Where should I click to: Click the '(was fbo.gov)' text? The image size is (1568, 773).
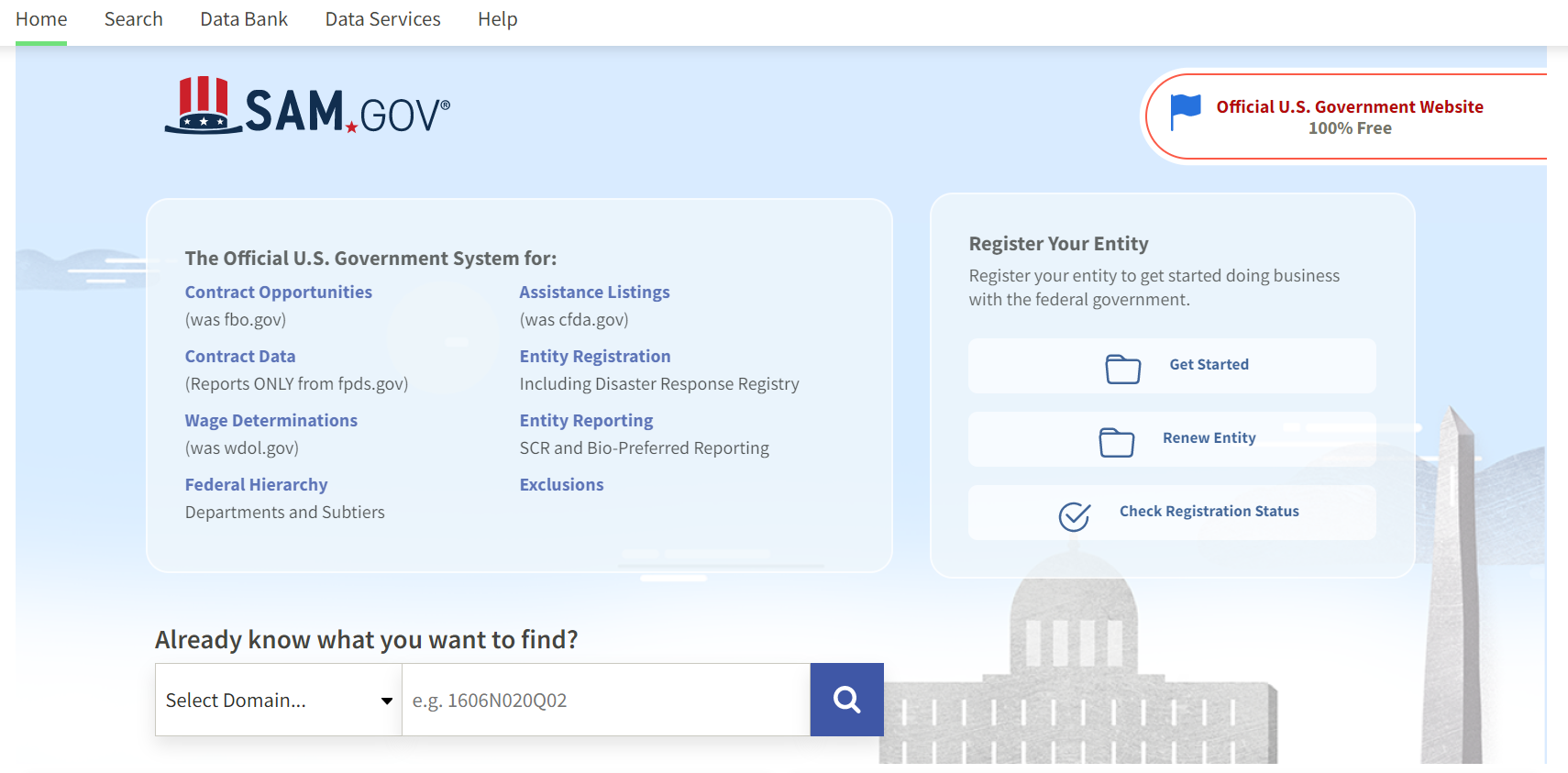(236, 319)
